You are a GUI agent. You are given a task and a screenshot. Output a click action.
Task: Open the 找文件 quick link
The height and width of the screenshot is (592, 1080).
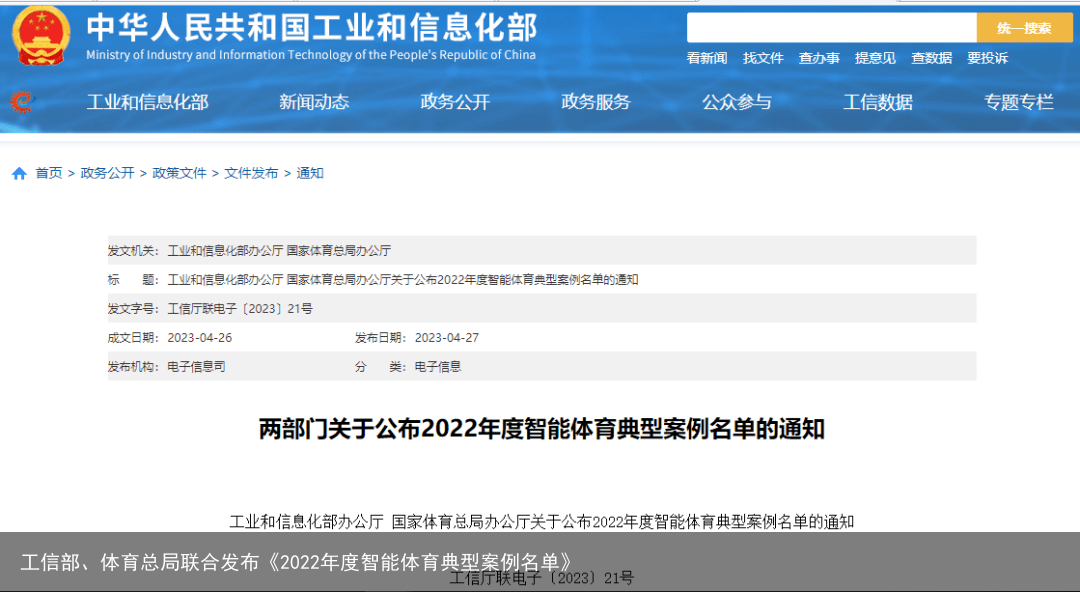[x=763, y=59]
